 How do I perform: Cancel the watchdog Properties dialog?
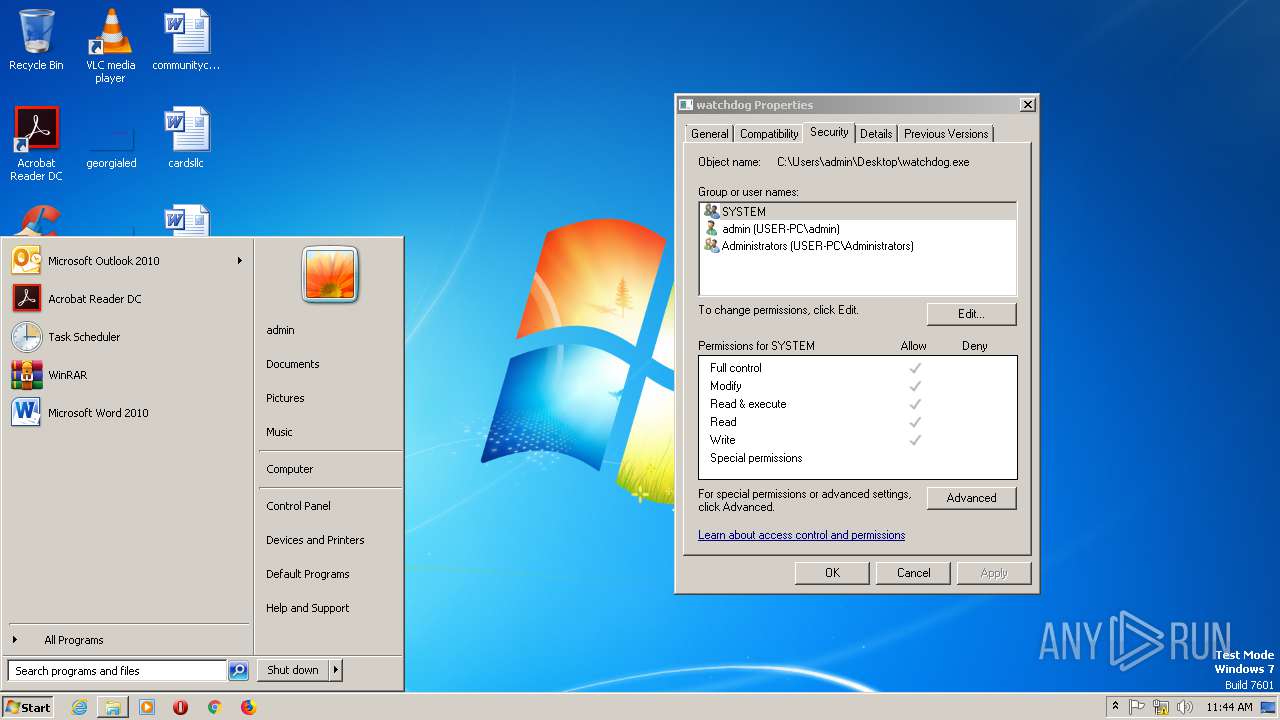point(913,573)
